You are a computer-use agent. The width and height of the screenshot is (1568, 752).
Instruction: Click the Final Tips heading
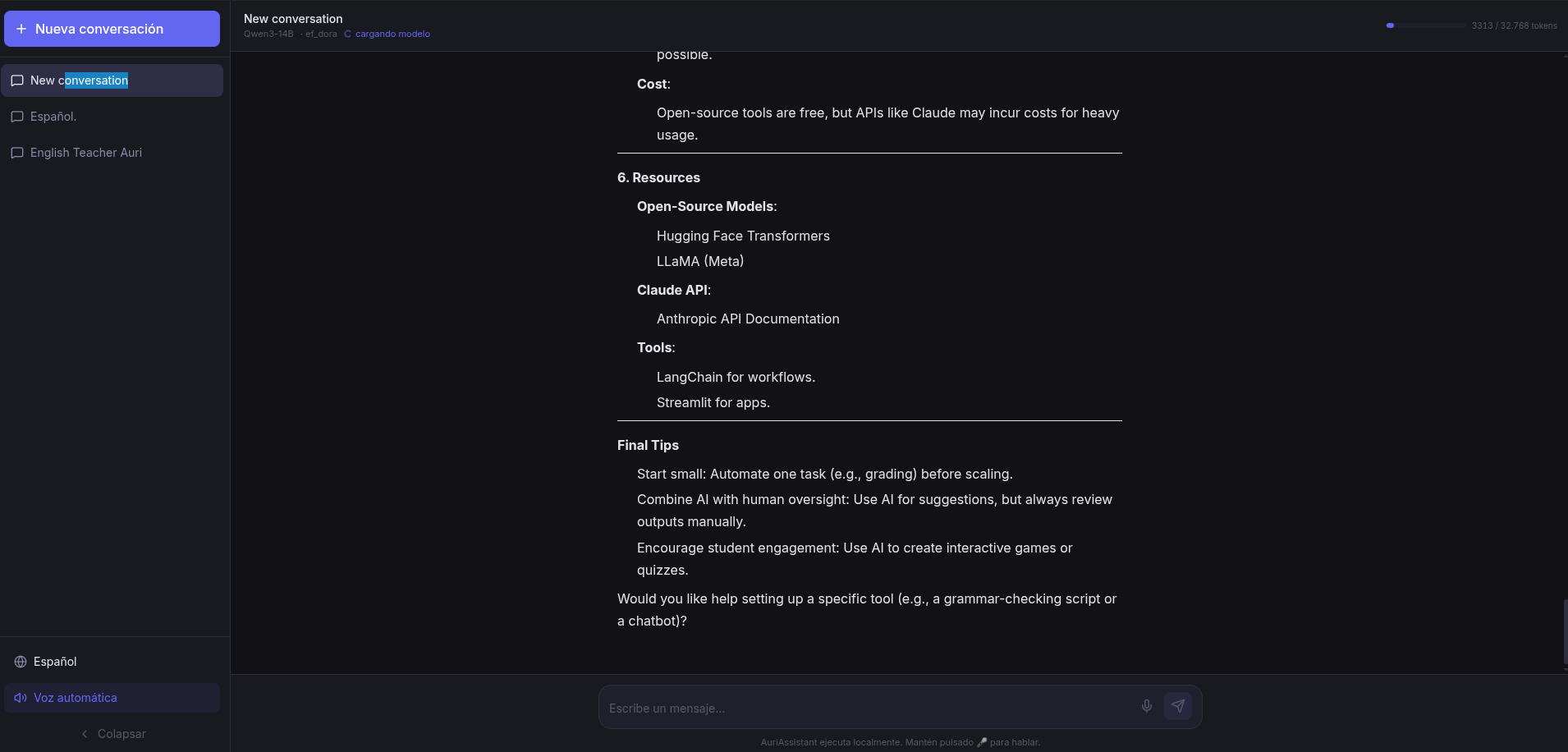(x=648, y=445)
